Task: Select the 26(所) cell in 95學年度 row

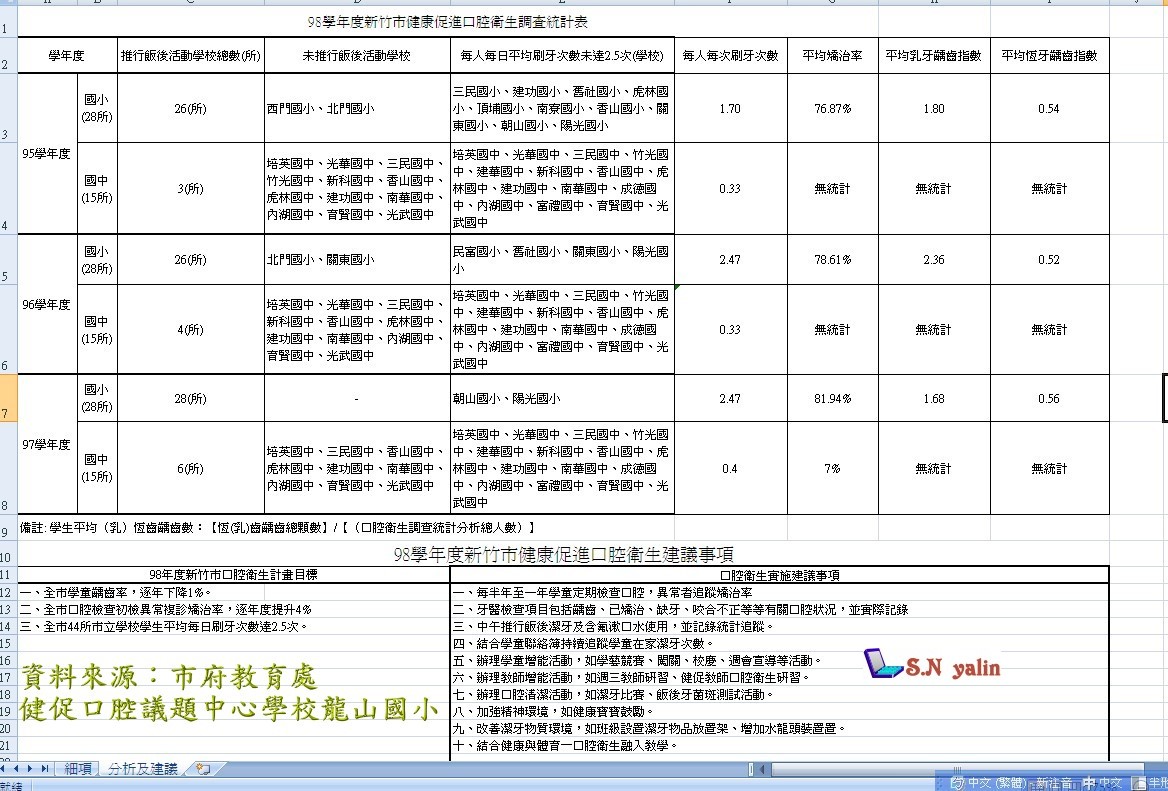Action: (191, 109)
